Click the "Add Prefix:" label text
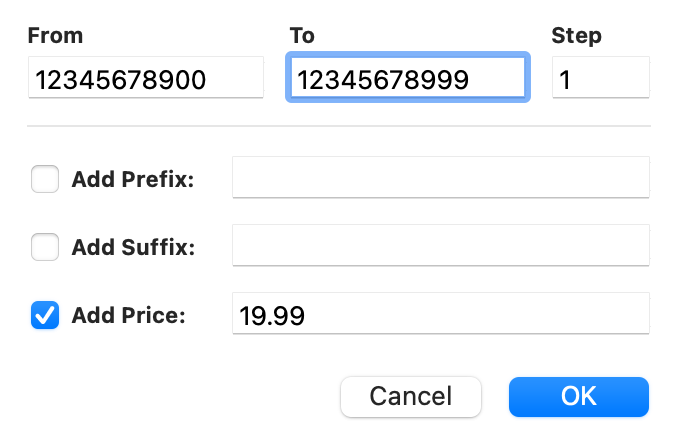Viewport: 682px width, 448px height. click(x=133, y=179)
